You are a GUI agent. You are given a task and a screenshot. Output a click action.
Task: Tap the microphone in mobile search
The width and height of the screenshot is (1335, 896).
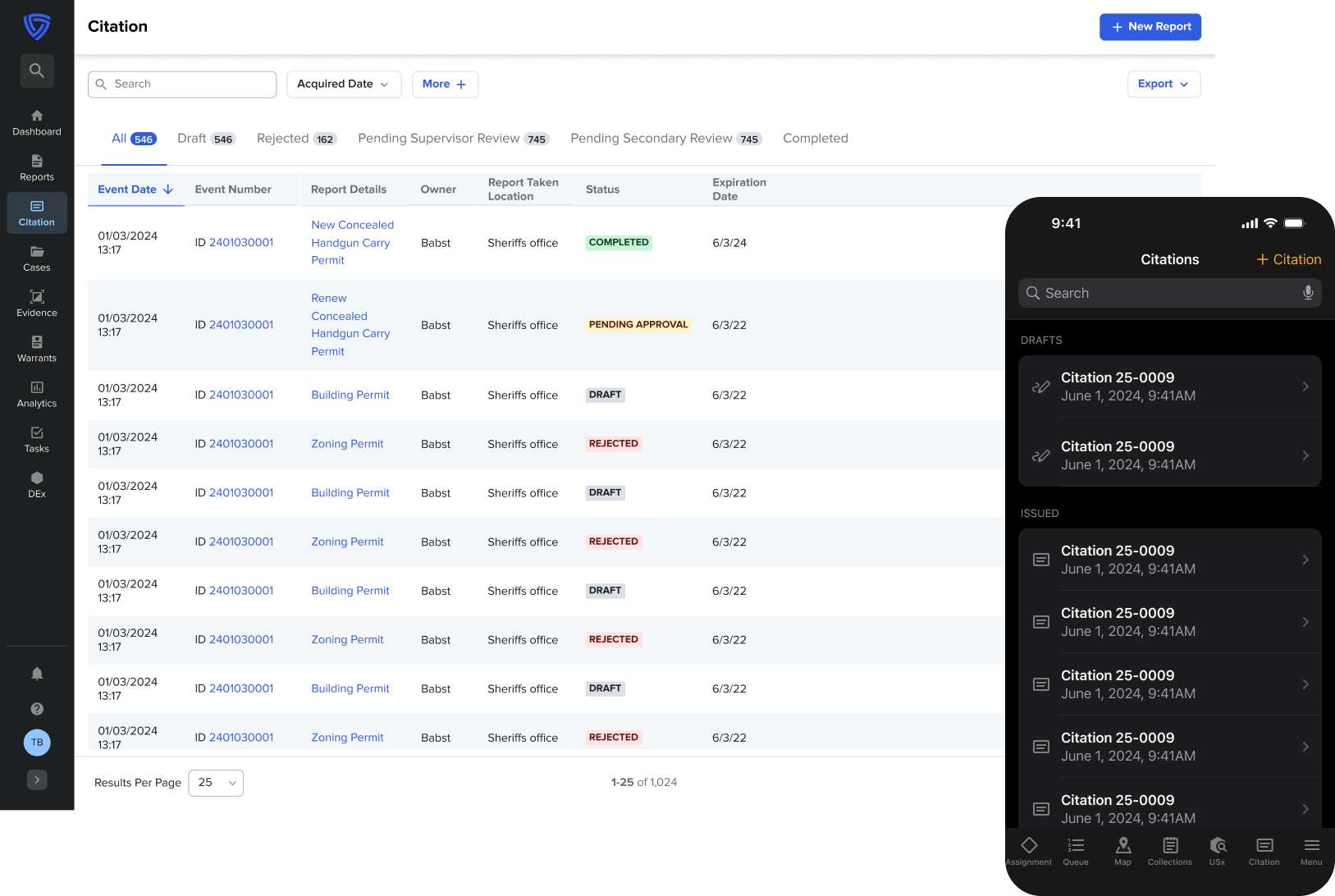1308,293
